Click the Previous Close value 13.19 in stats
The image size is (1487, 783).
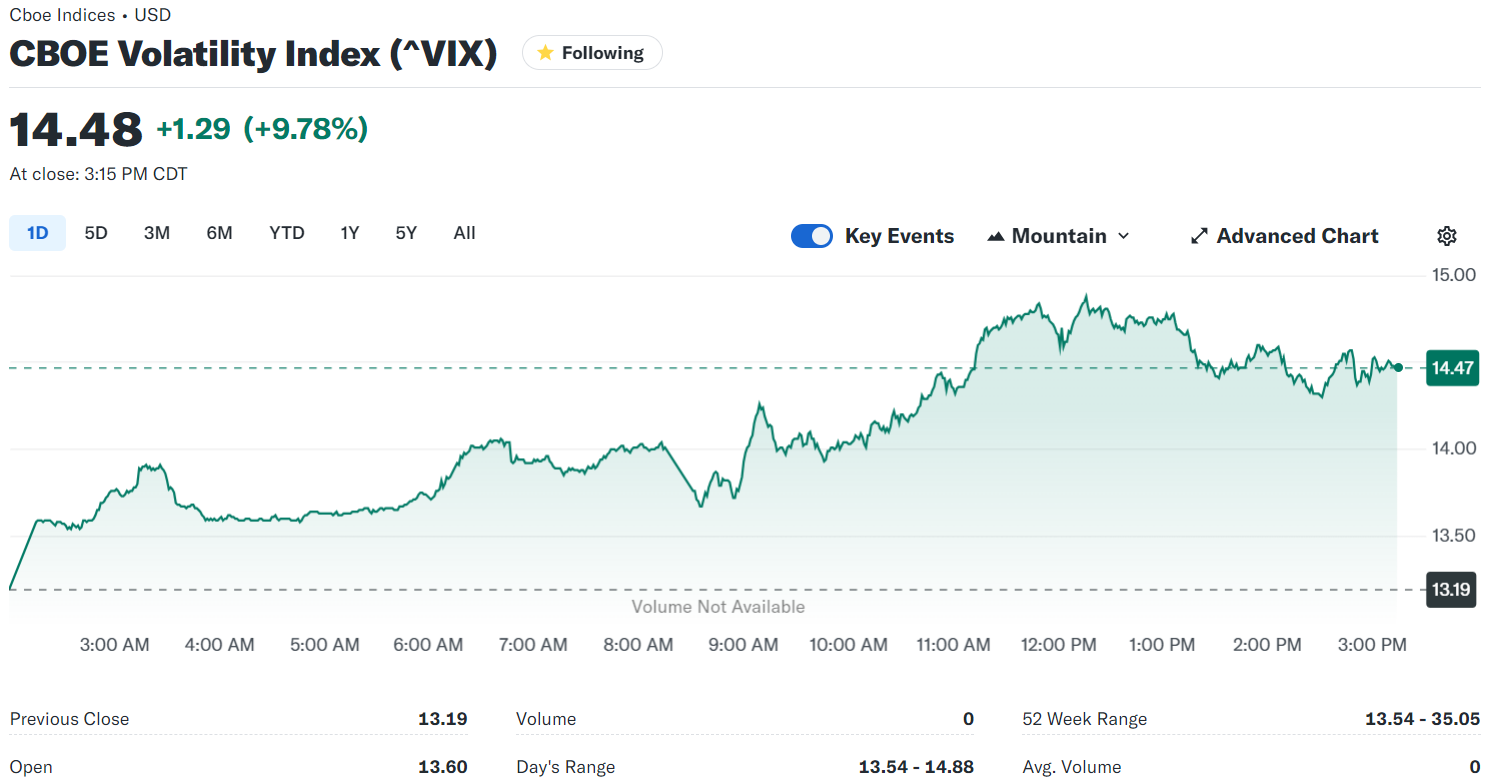443,719
